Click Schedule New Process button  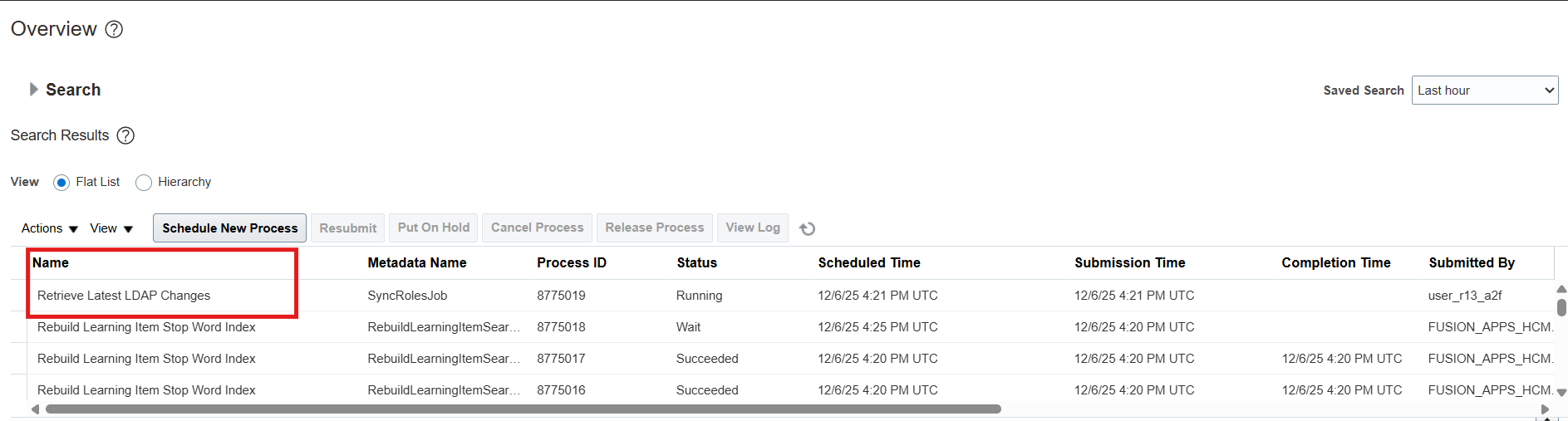[x=229, y=228]
